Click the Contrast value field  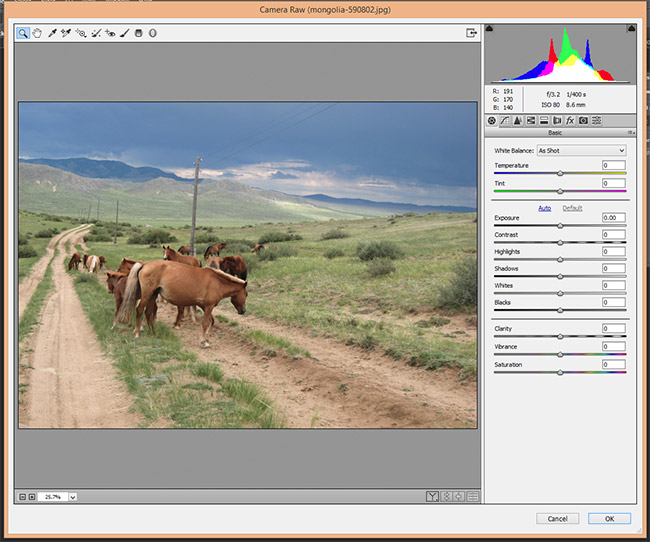[x=614, y=235]
